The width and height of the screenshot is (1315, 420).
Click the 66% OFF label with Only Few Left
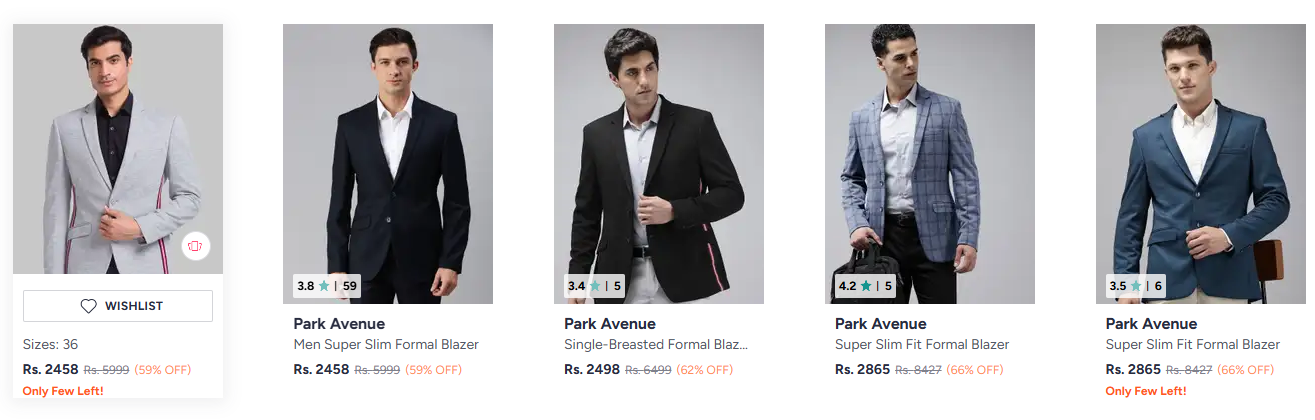click(x=1244, y=370)
